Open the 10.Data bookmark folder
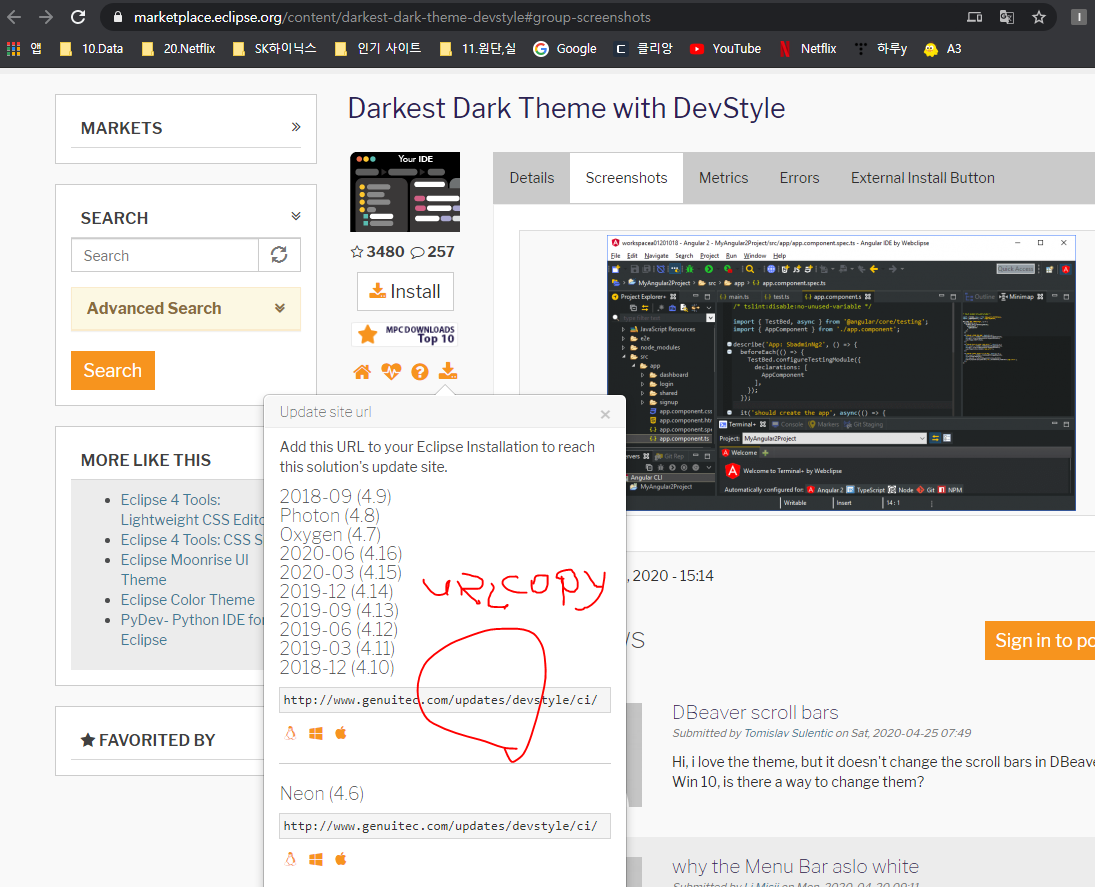The height and width of the screenshot is (887, 1095). pyautogui.click(x=92, y=48)
